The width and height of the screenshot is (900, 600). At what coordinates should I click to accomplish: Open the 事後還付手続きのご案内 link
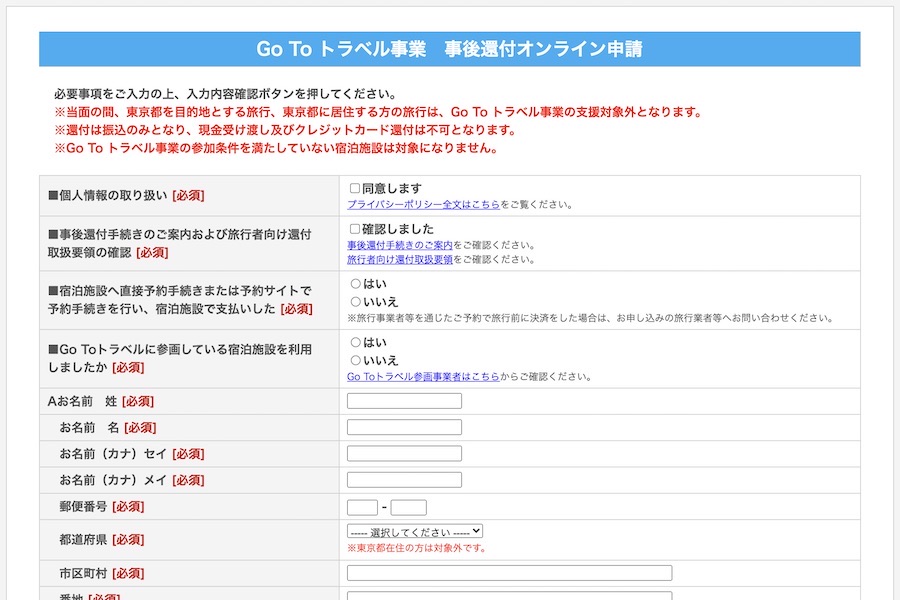click(x=399, y=245)
